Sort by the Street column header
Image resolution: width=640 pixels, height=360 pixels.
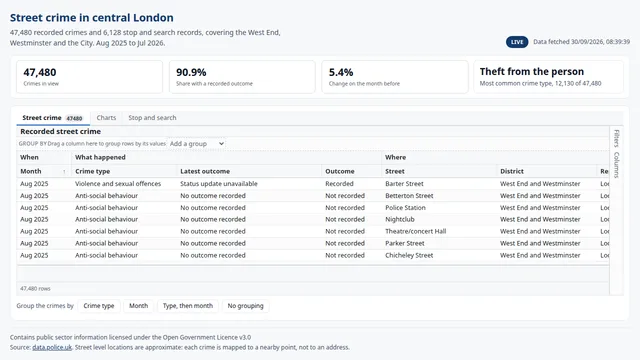[x=439, y=171]
